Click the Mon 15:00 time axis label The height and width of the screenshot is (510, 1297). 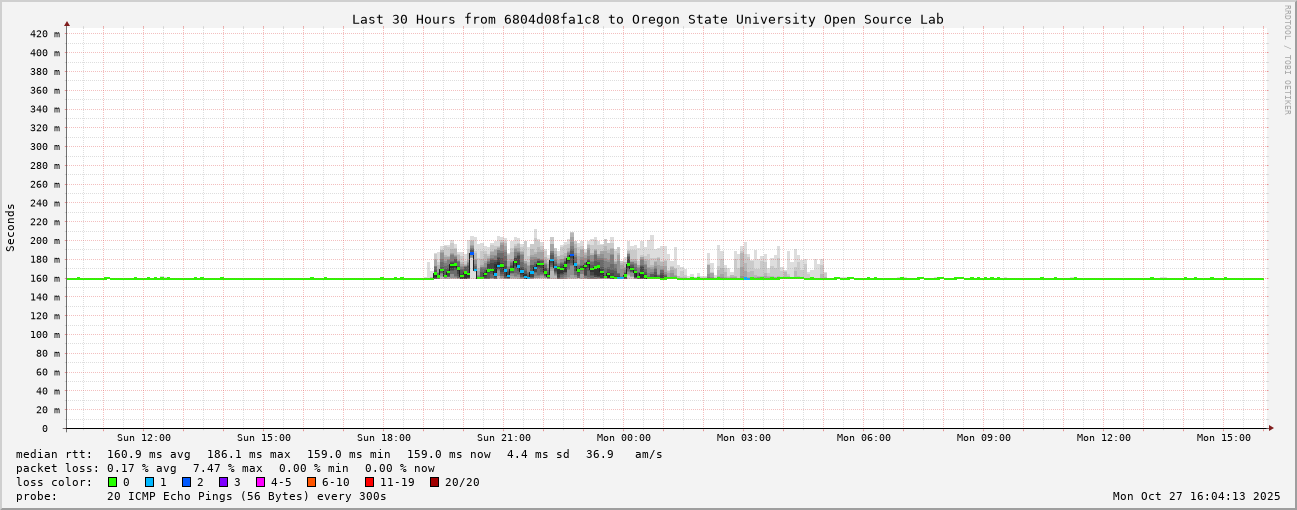[x=1223, y=438]
